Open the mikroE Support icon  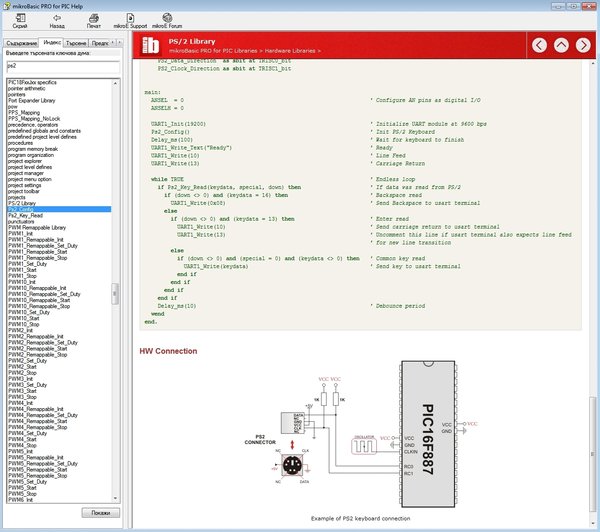coord(130,18)
